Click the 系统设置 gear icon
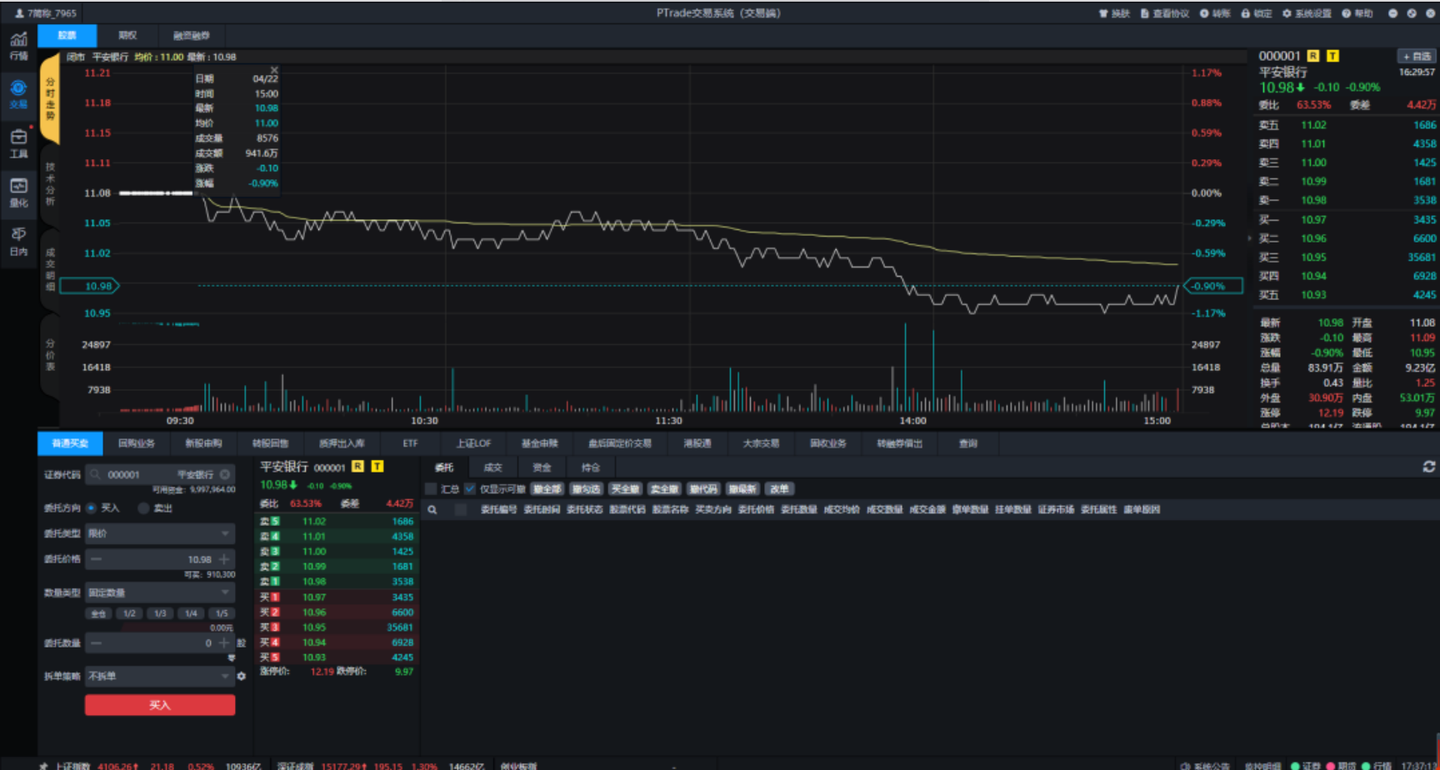1440x770 pixels. coord(1287,14)
